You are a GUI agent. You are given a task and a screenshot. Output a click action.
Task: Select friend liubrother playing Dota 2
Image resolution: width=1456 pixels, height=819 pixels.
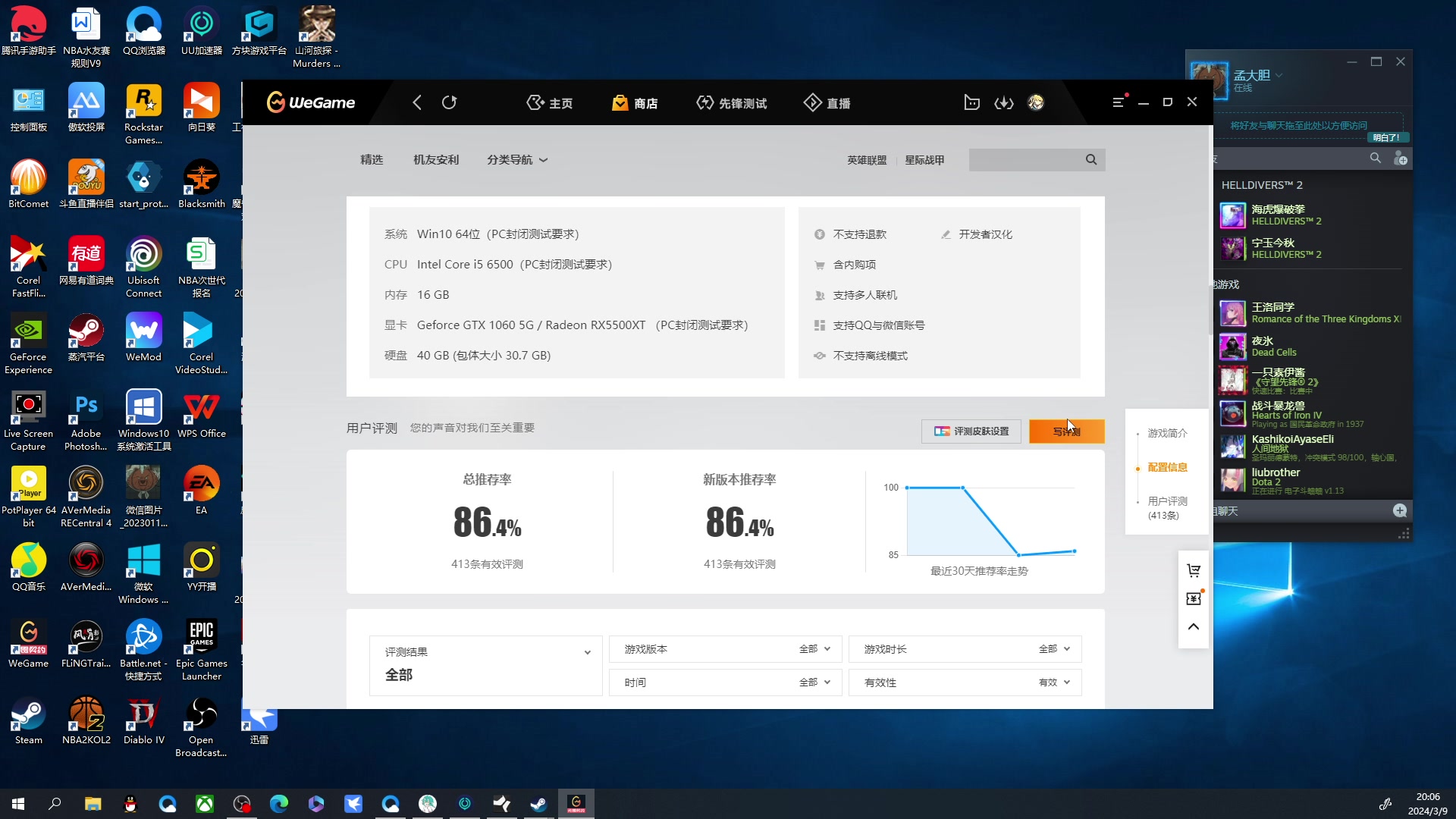[x=1312, y=481]
